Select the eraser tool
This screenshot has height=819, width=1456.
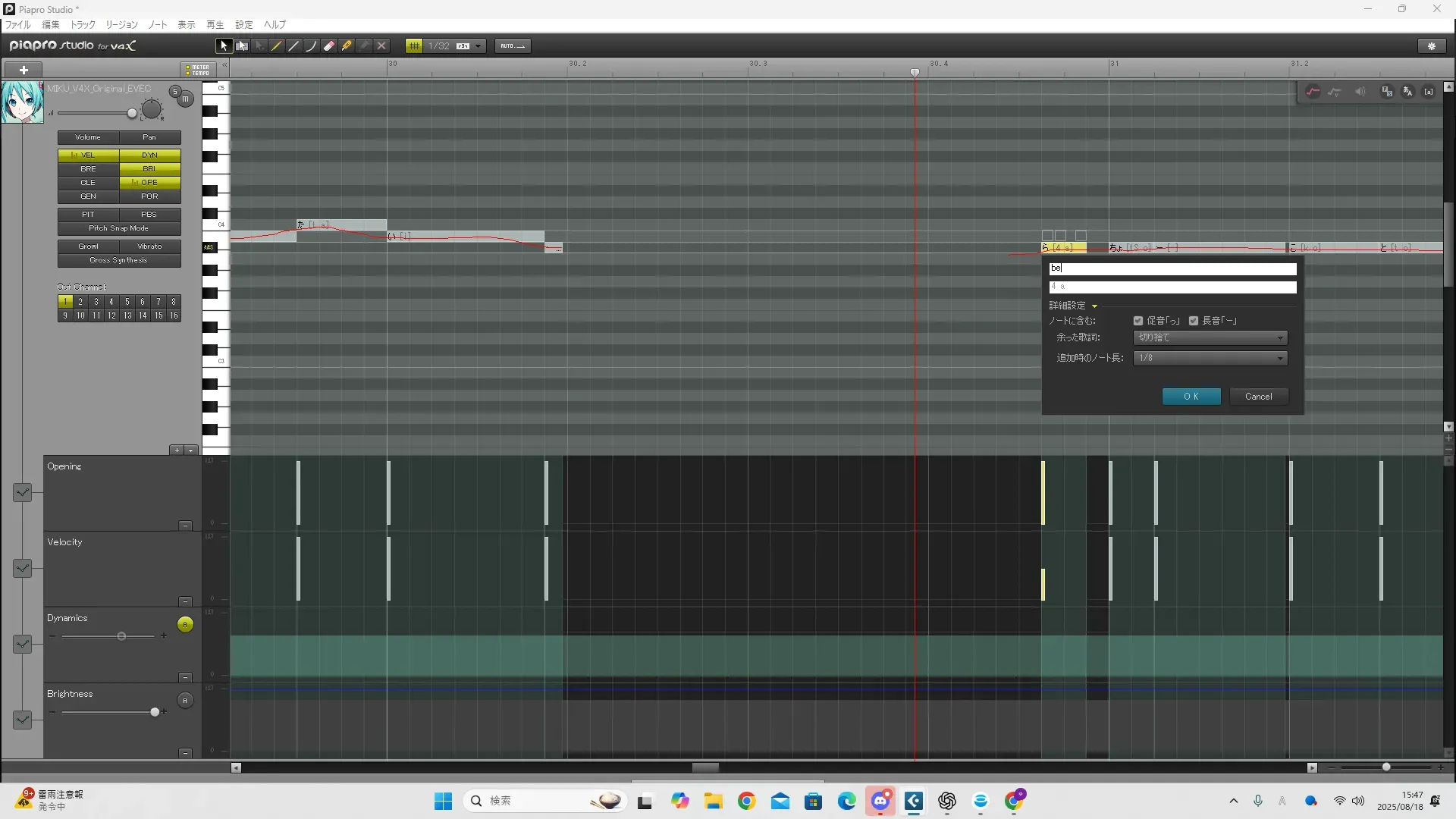pos(329,46)
